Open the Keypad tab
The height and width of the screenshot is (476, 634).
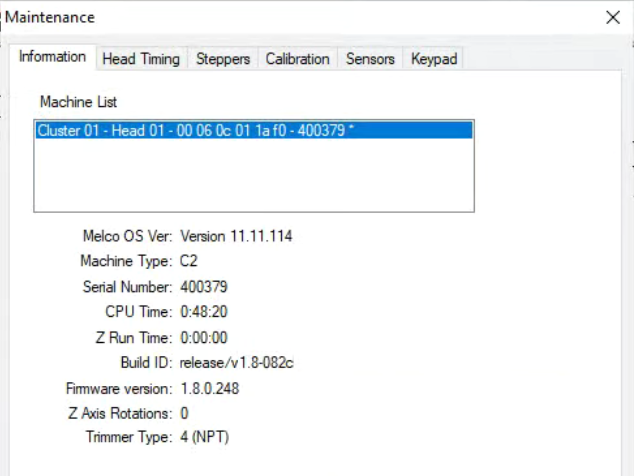pos(434,59)
